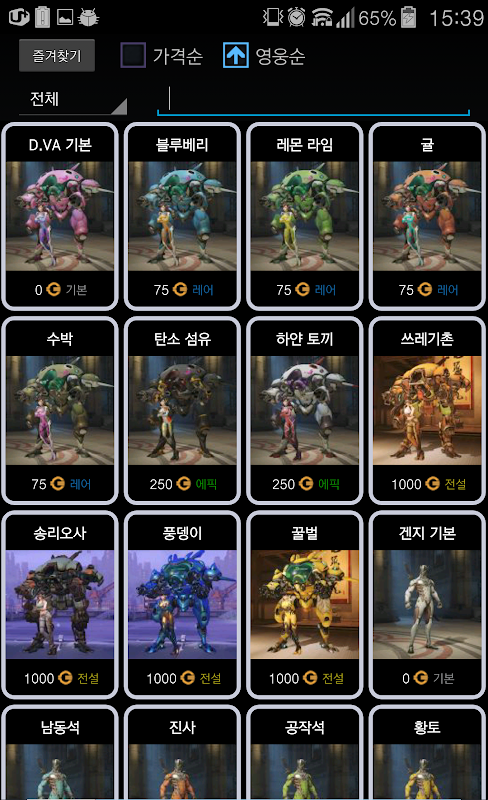
Task: Focus the skin search text field
Action: 313,100
